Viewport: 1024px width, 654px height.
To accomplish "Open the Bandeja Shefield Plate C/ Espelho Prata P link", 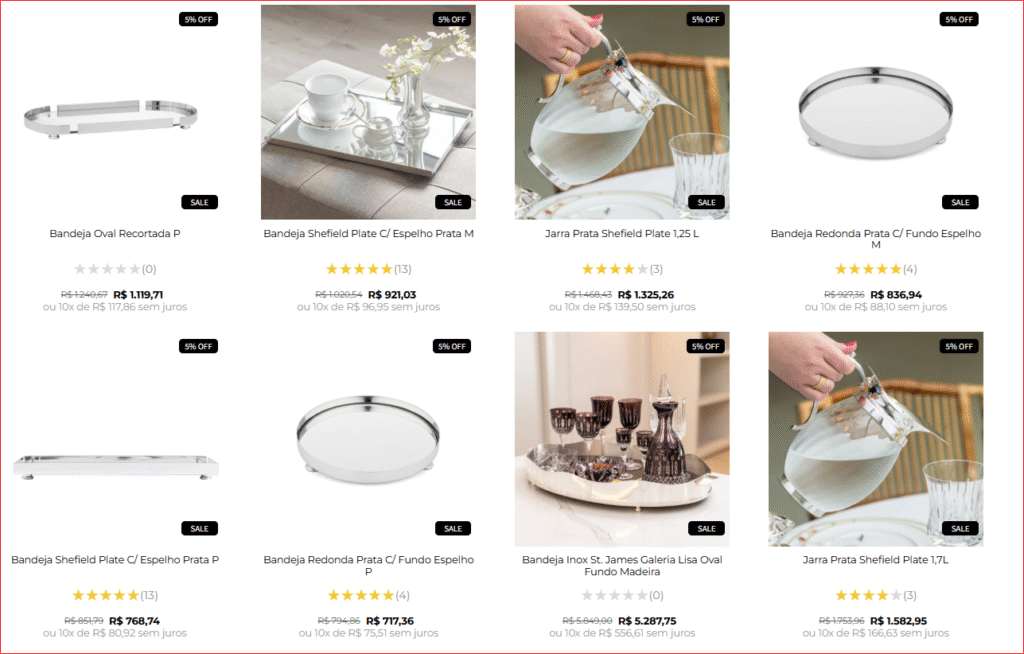I will coord(115,560).
